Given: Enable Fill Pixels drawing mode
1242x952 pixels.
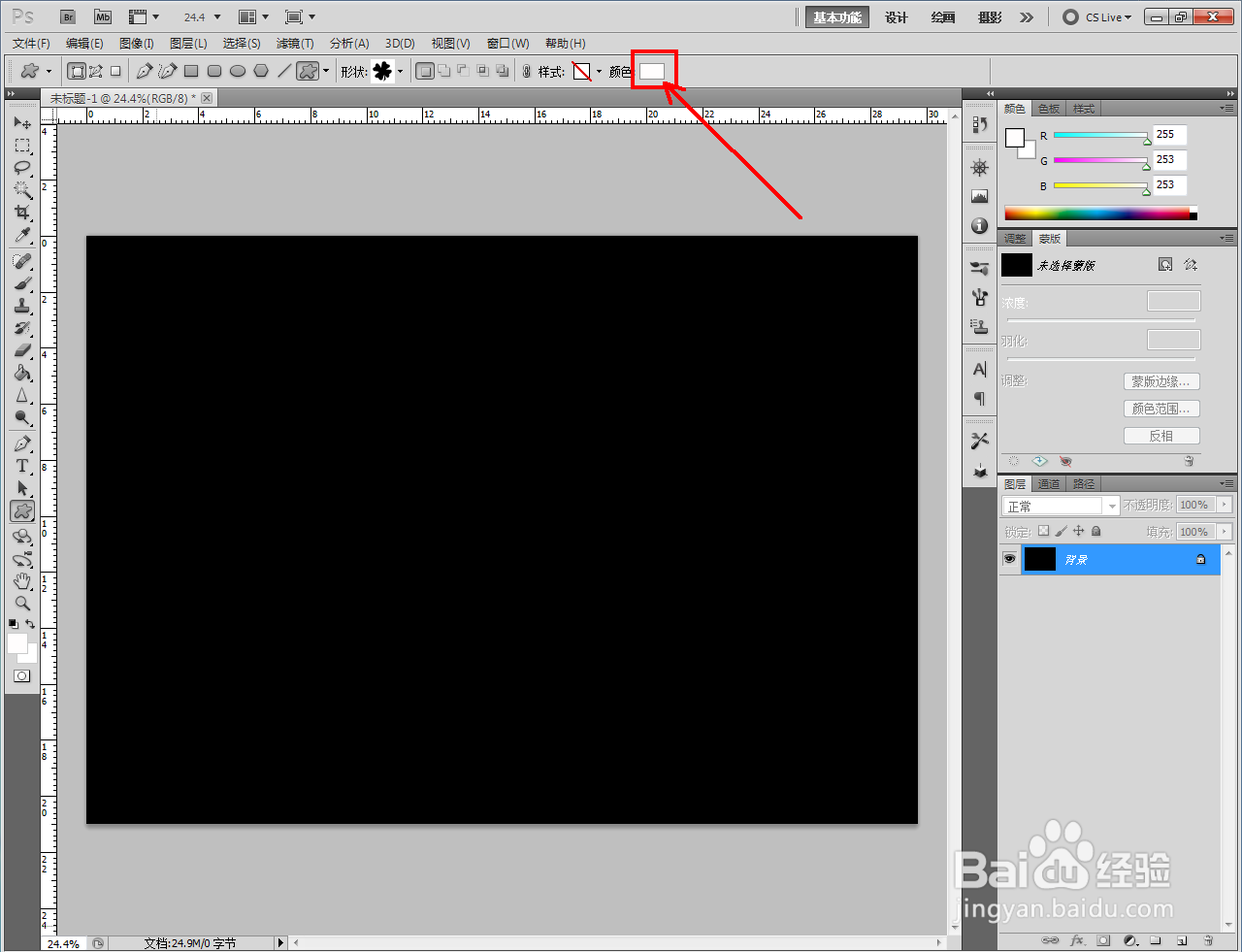Looking at the screenshot, I should 115,71.
